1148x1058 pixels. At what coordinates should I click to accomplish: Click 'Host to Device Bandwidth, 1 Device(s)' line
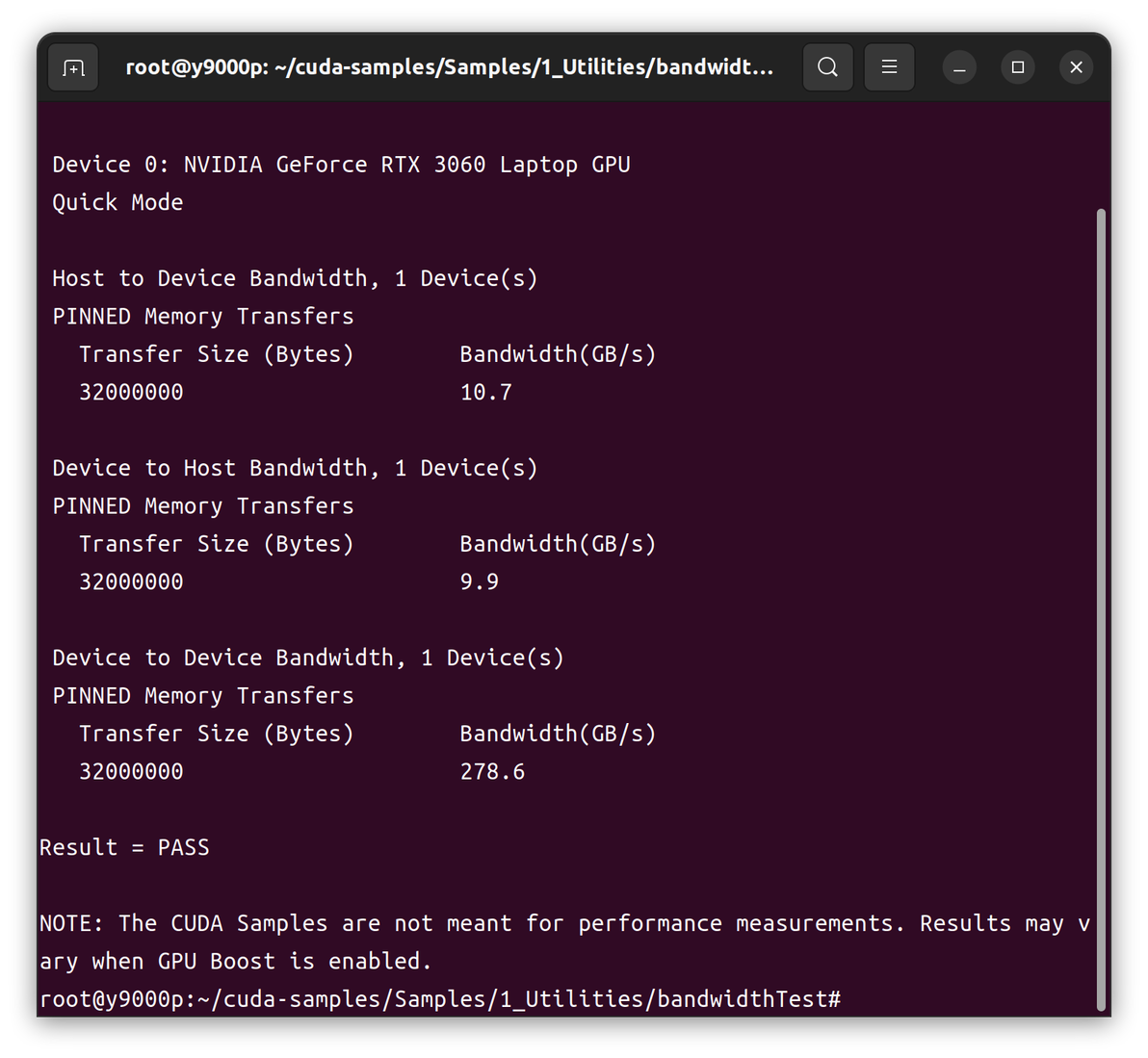tap(295, 279)
